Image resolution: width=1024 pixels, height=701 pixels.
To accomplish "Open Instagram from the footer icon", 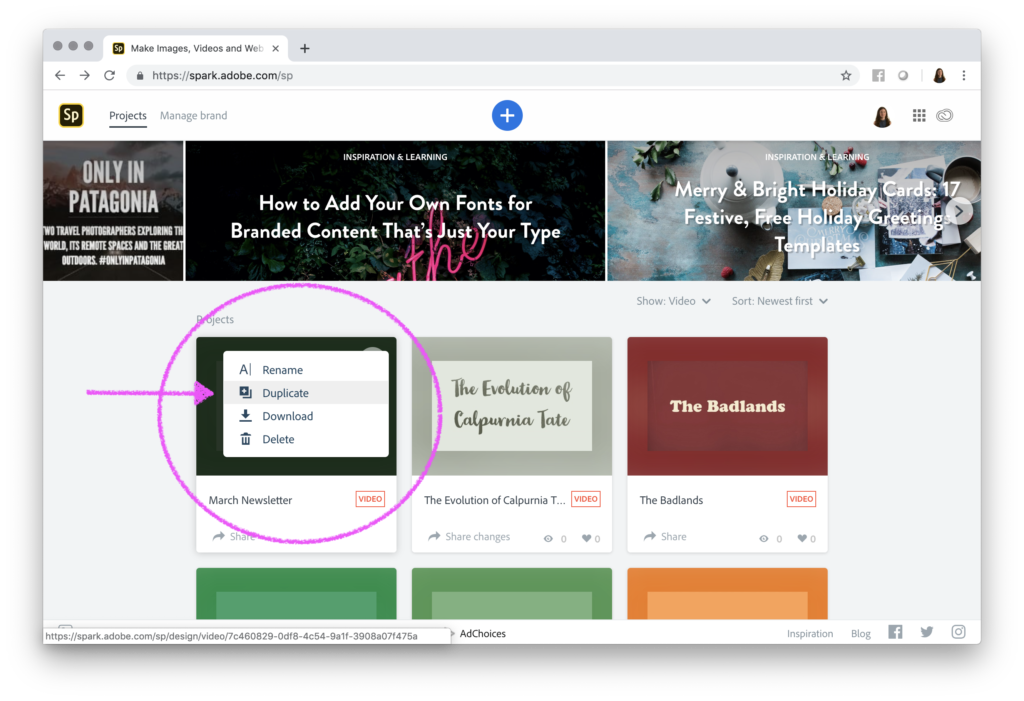I will [958, 632].
